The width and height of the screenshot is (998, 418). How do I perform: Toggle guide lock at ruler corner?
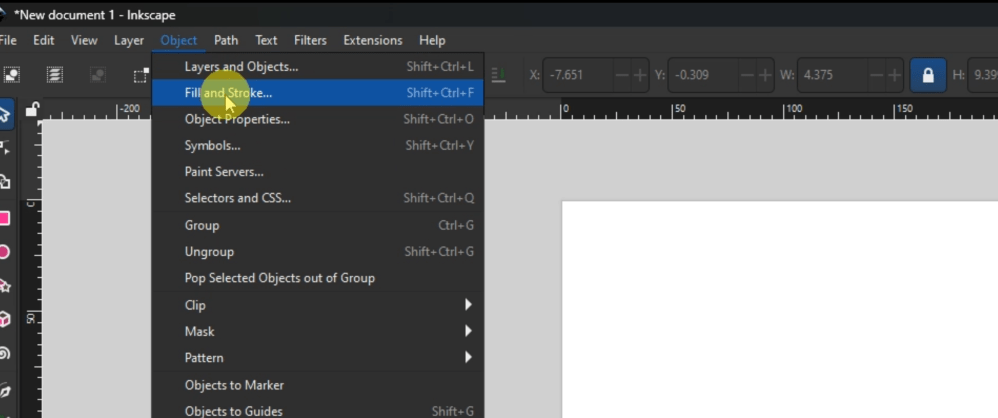32,109
